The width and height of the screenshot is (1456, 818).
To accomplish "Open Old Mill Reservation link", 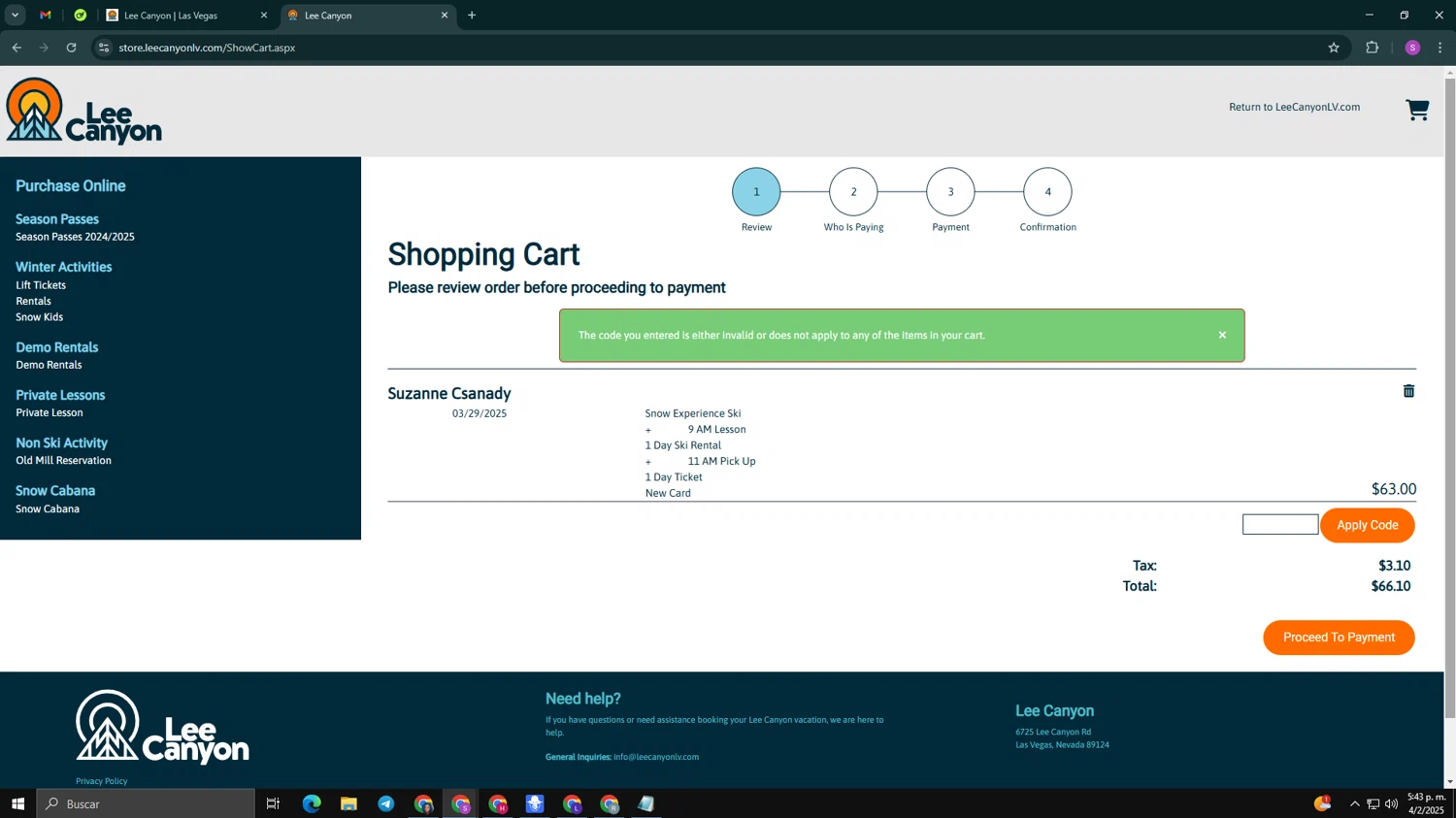I will [63, 460].
